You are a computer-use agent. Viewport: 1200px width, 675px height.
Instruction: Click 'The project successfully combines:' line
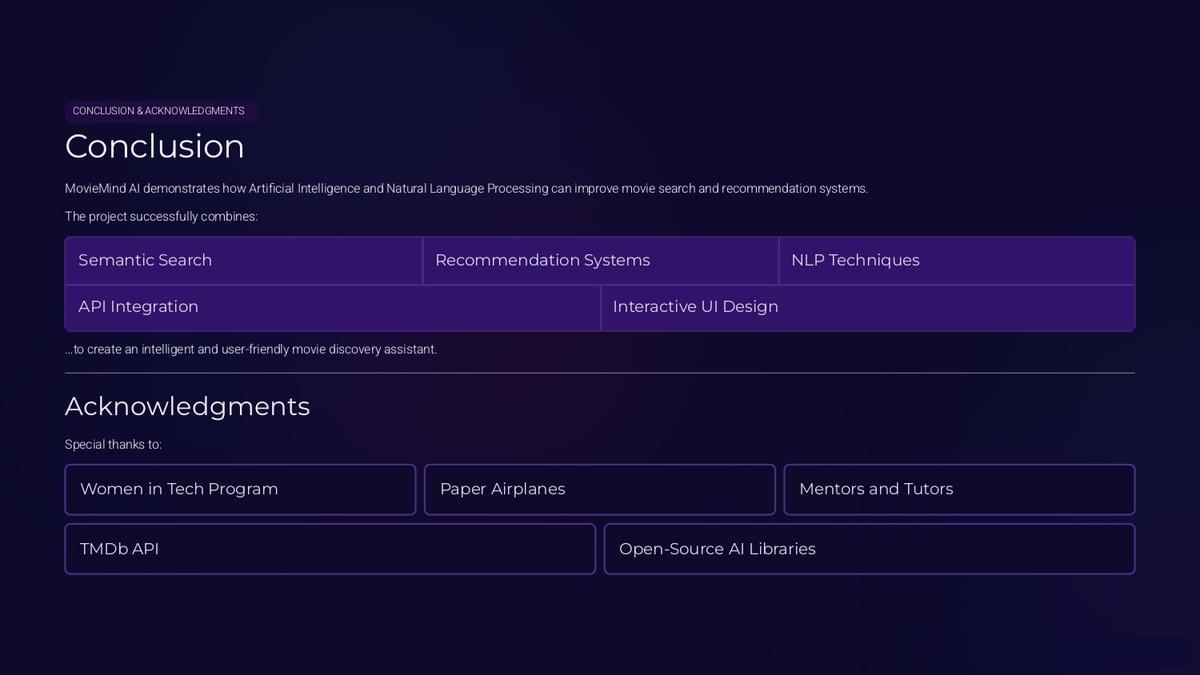click(162, 216)
